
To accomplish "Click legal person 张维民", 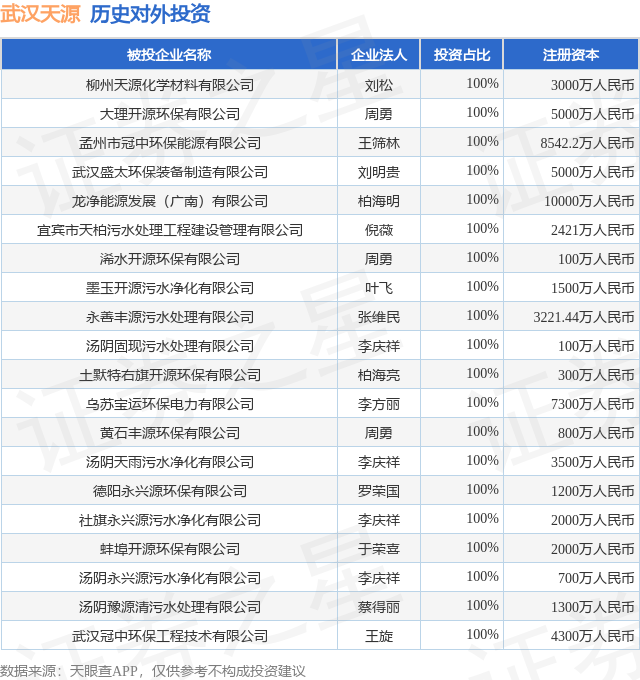I will click(379, 317).
